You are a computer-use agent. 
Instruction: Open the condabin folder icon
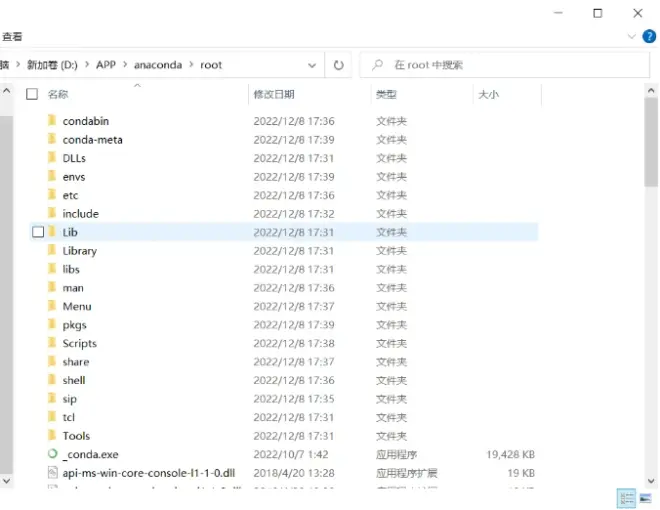(x=52, y=121)
